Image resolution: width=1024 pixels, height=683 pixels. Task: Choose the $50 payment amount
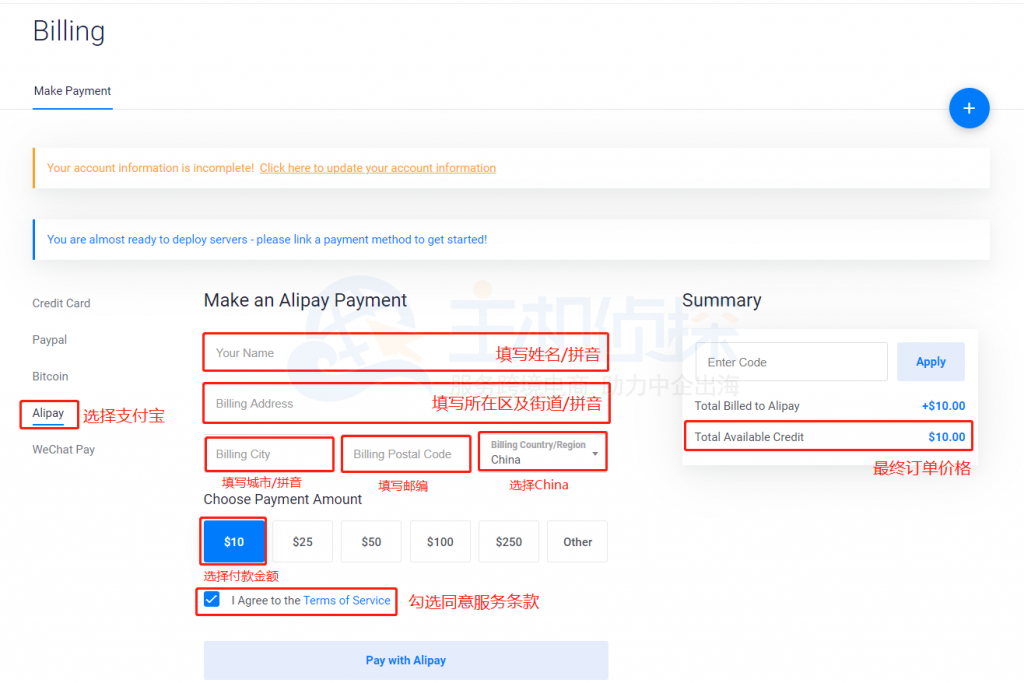(371, 541)
